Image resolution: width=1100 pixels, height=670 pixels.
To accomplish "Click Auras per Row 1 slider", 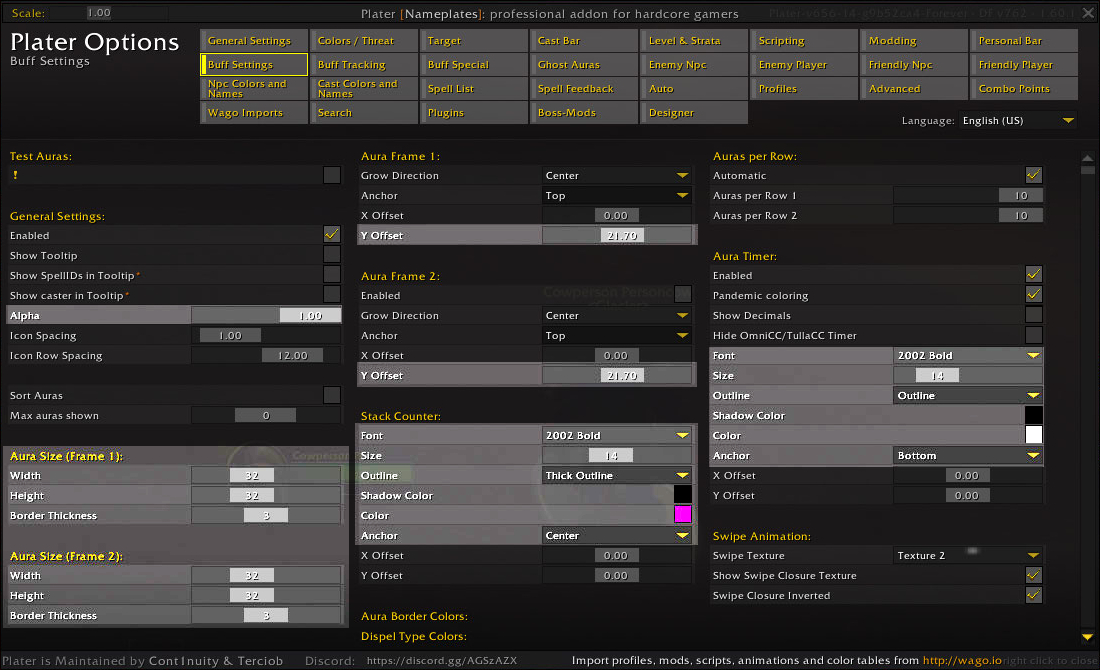I will (x=968, y=195).
